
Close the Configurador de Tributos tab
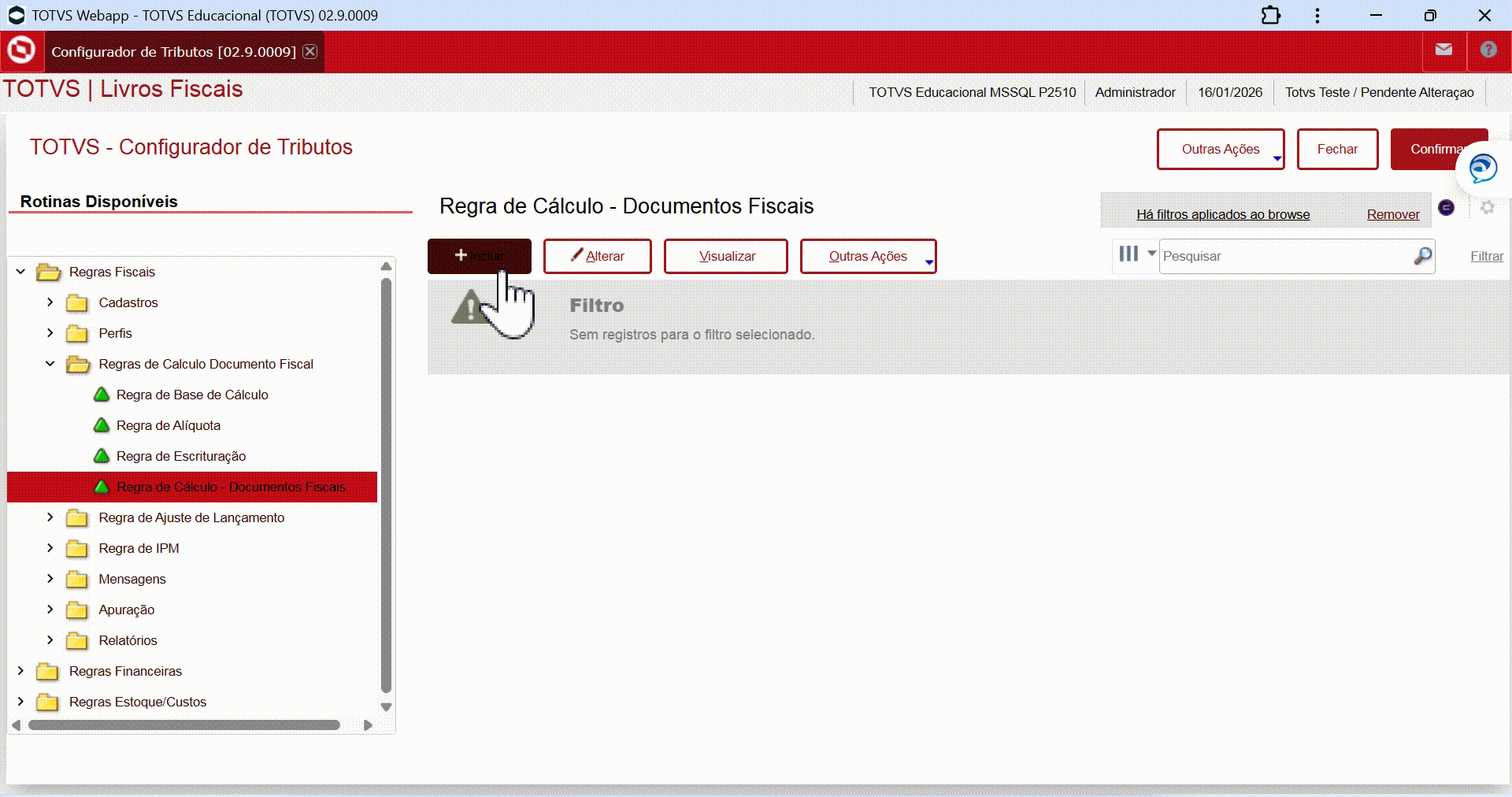pyautogui.click(x=310, y=51)
